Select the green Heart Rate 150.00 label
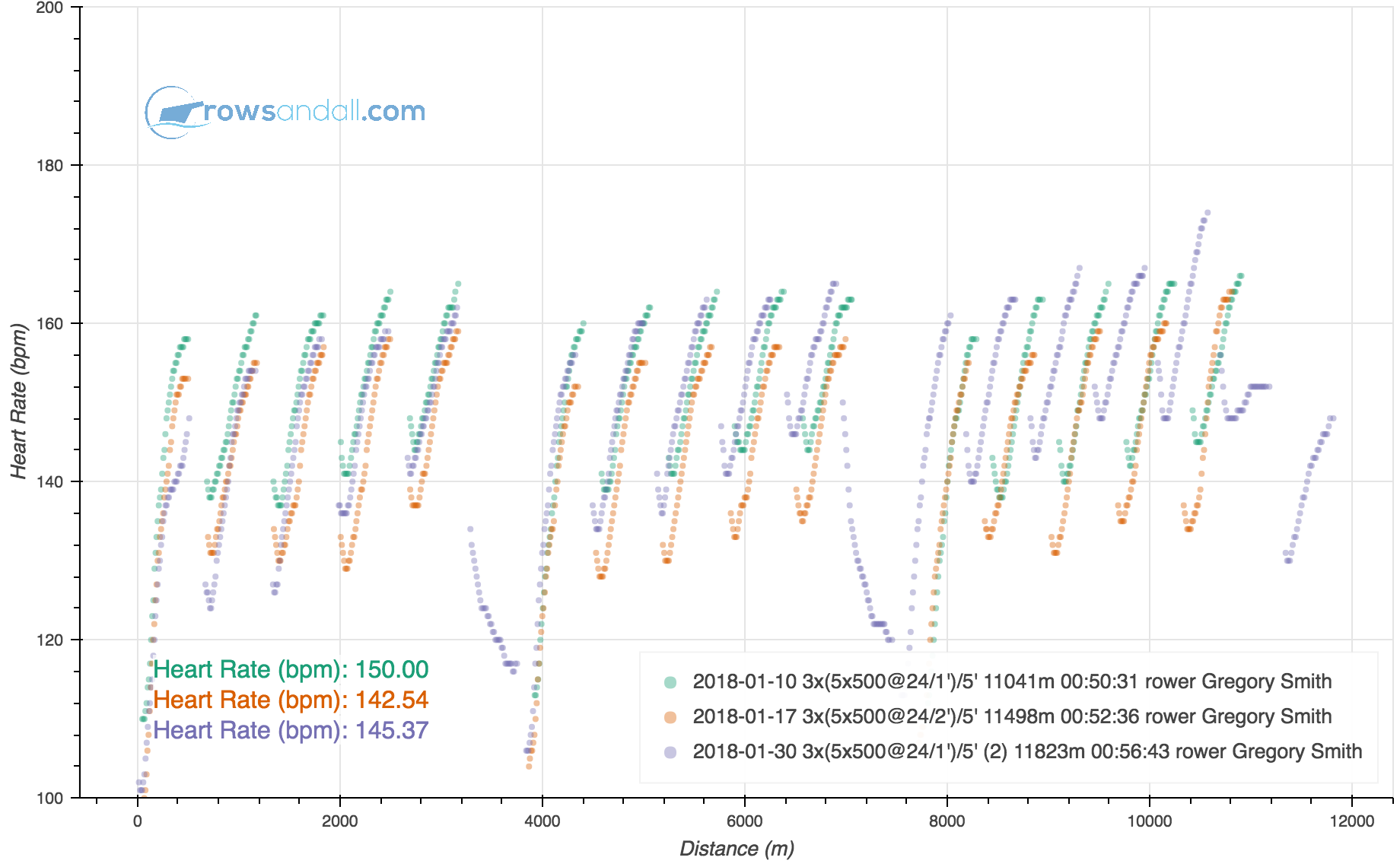 click(291, 669)
